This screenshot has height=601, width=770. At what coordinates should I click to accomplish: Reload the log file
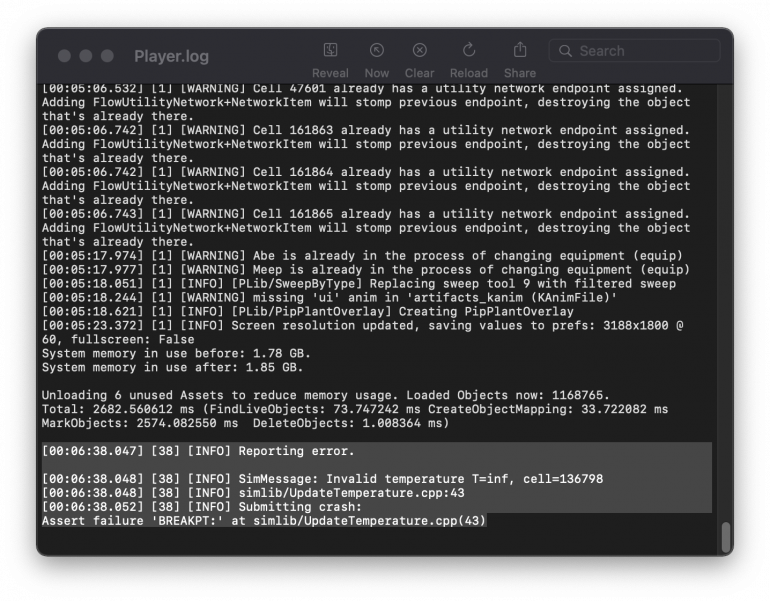469,51
